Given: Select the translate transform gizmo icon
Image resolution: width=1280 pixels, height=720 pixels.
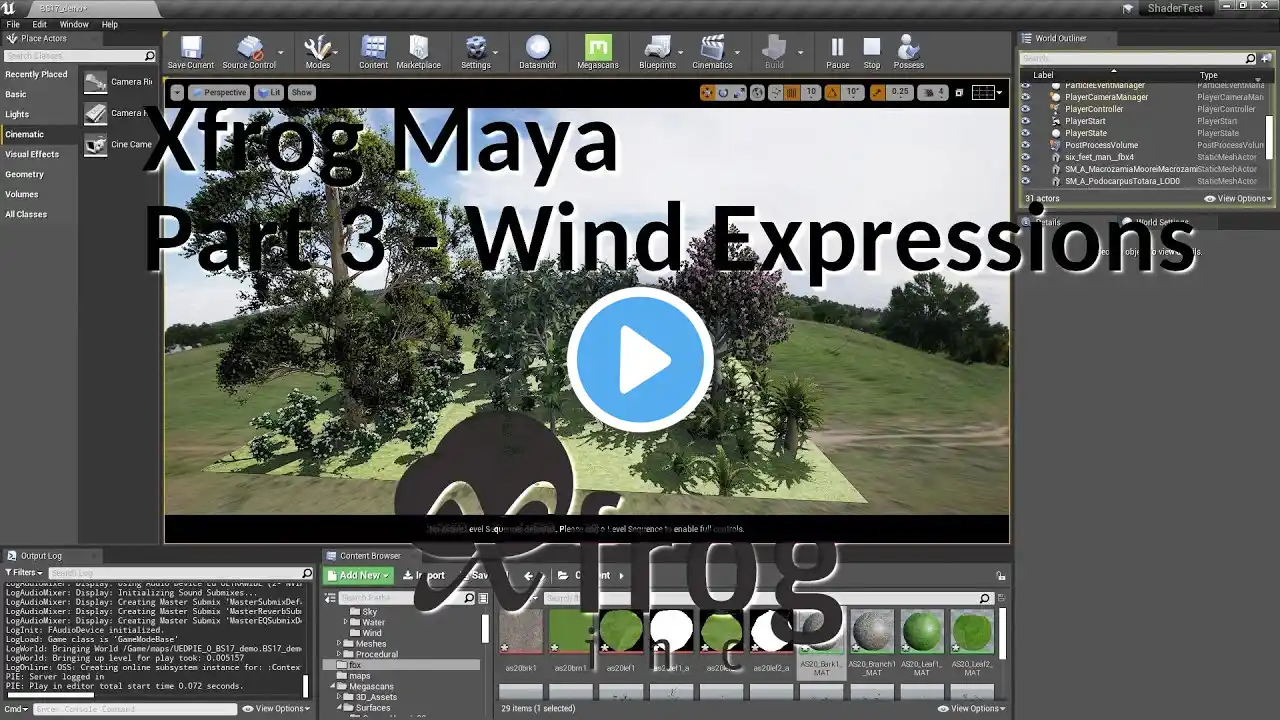Looking at the screenshot, I should coord(707,92).
